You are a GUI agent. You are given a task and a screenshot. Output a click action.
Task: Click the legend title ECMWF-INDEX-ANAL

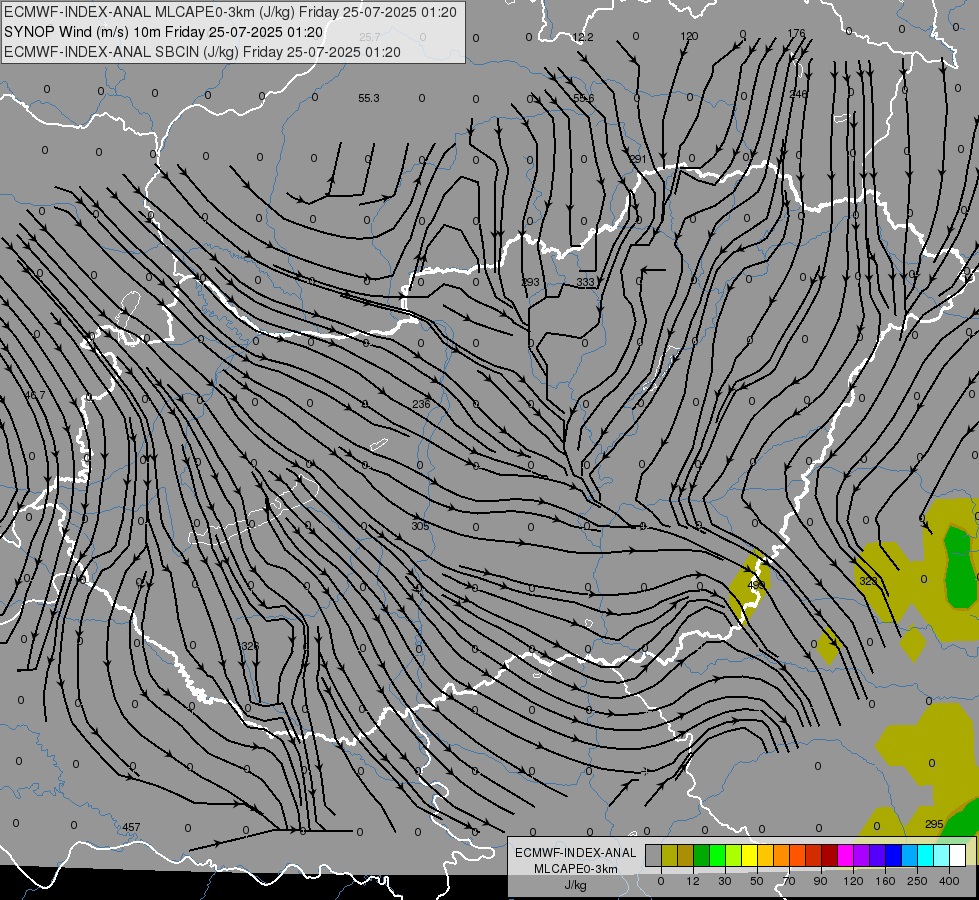pos(576,853)
